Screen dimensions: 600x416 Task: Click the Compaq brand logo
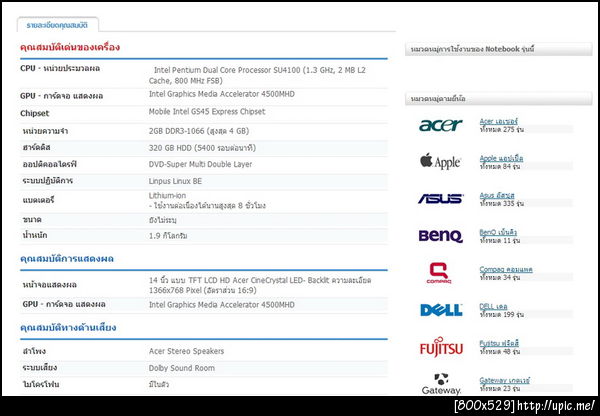point(439,273)
